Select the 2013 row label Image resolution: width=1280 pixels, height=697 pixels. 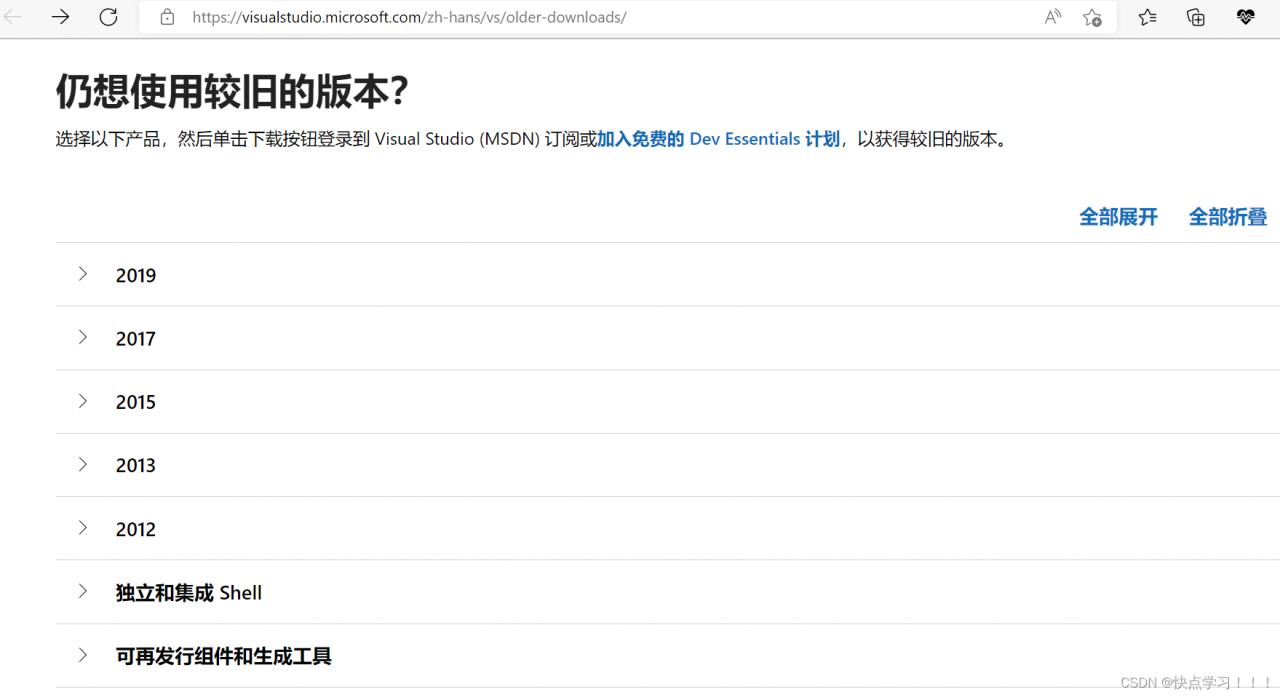(136, 465)
